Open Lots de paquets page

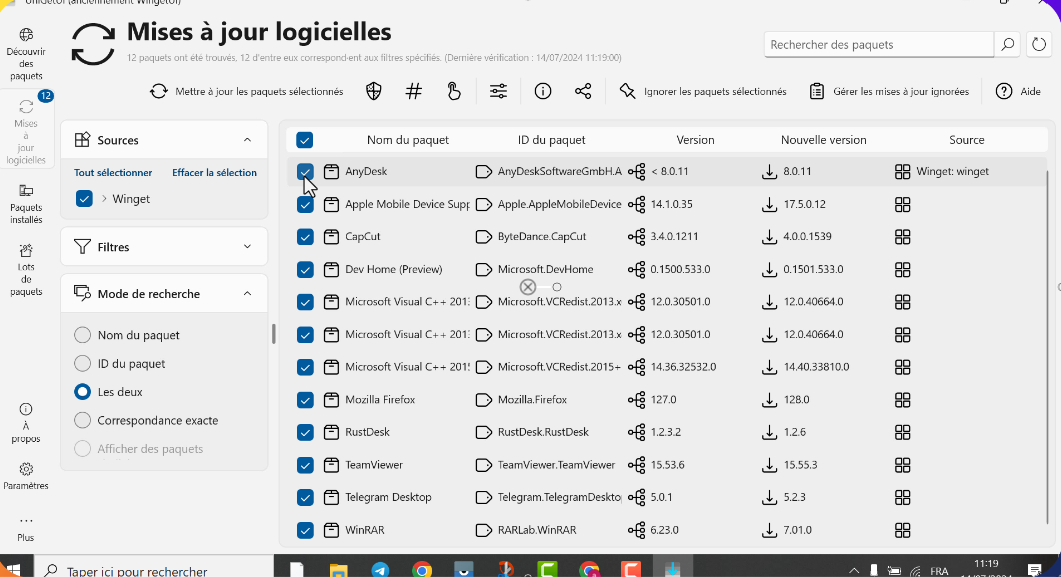(x=26, y=270)
